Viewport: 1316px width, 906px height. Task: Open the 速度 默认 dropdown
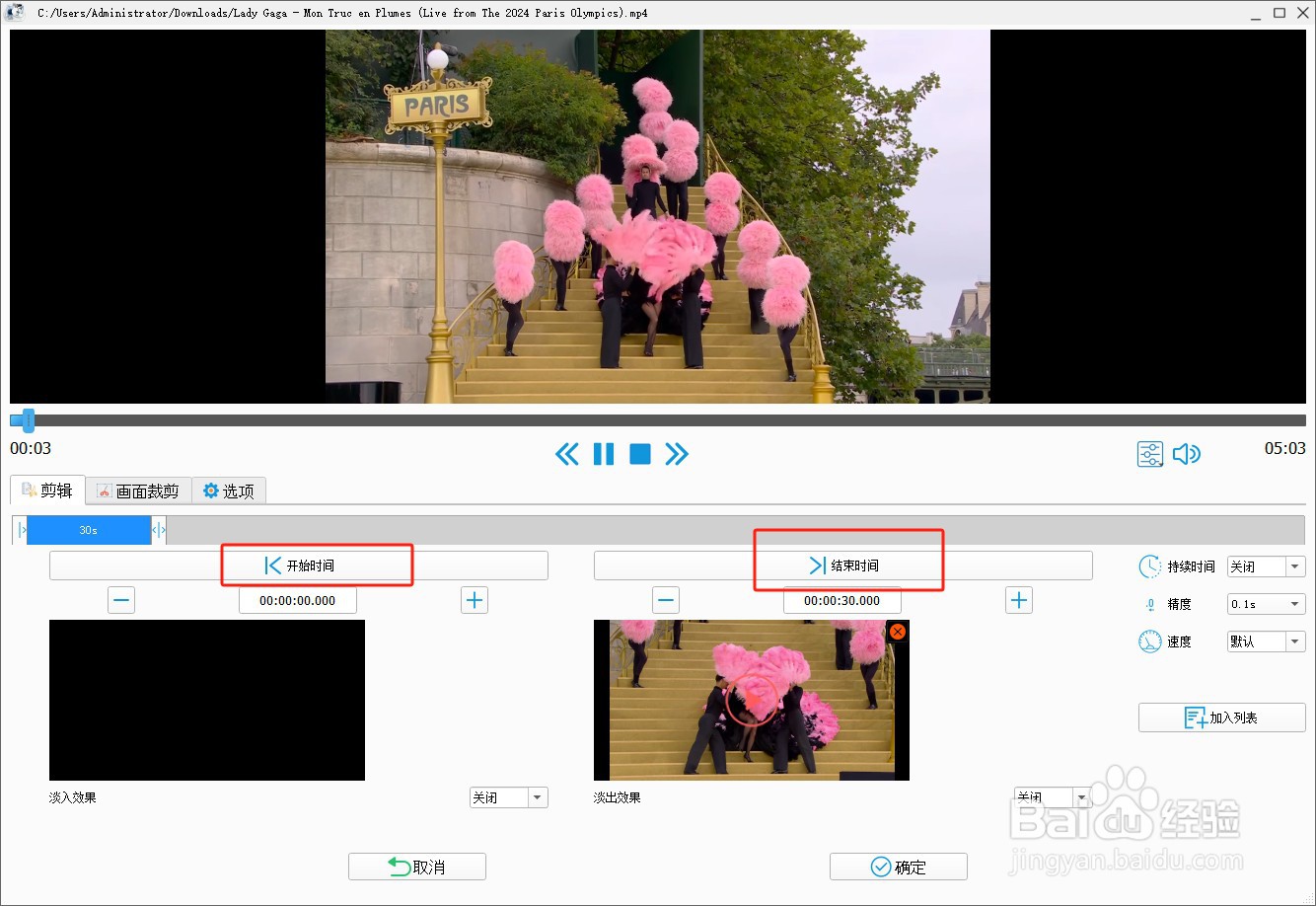click(1267, 642)
